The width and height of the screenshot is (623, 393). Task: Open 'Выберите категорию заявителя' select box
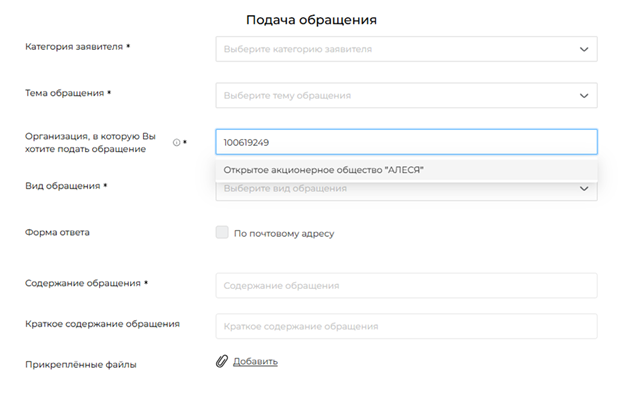tap(406, 49)
